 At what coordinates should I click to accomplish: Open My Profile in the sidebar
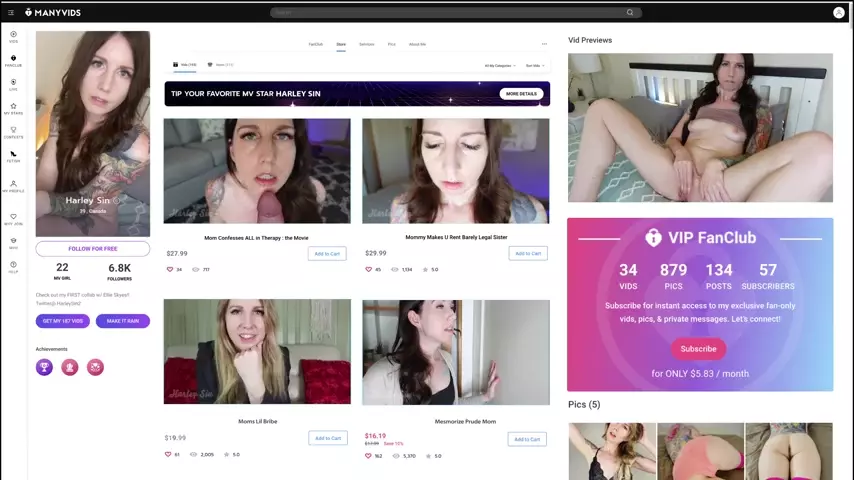coord(13,186)
